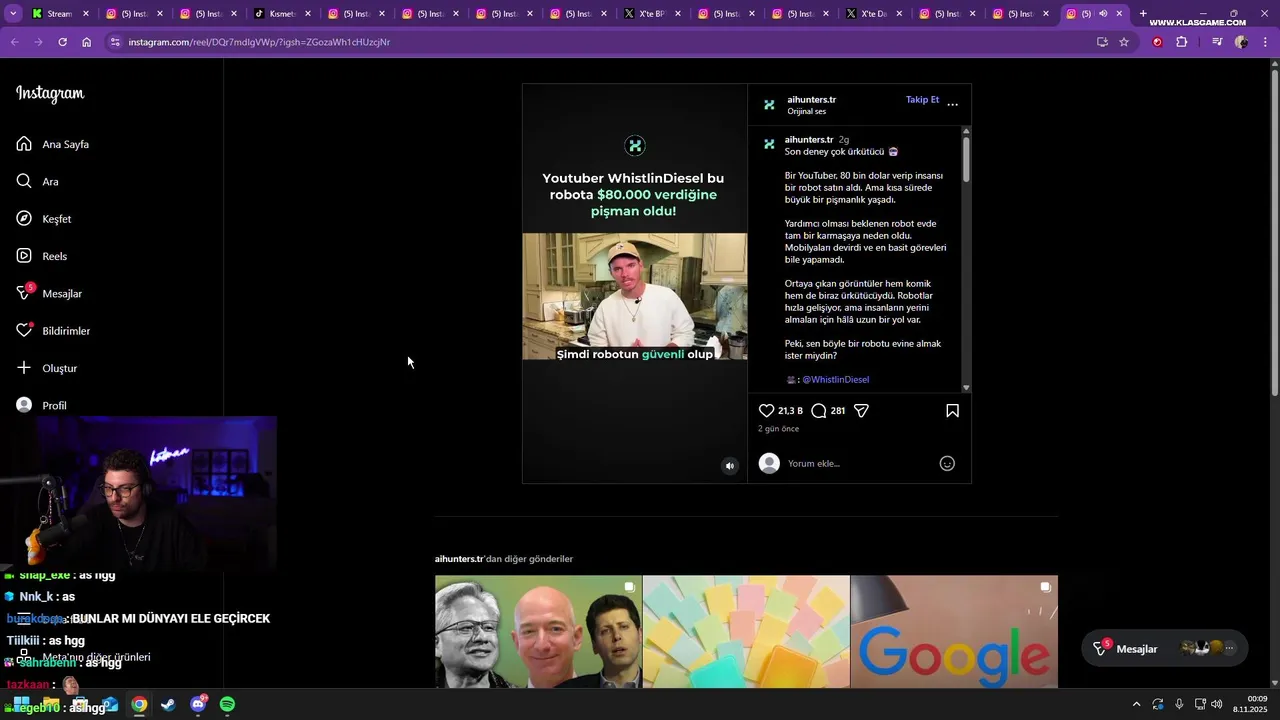
Task: Click Oluştur in the sidebar
Action: coord(47,368)
